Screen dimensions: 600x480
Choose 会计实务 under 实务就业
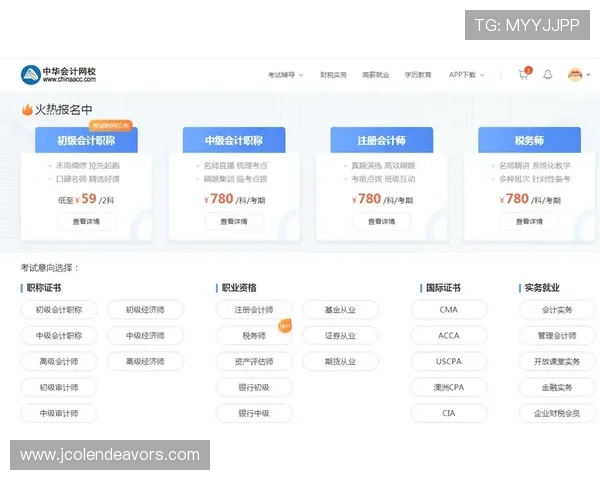click(557, 310)
